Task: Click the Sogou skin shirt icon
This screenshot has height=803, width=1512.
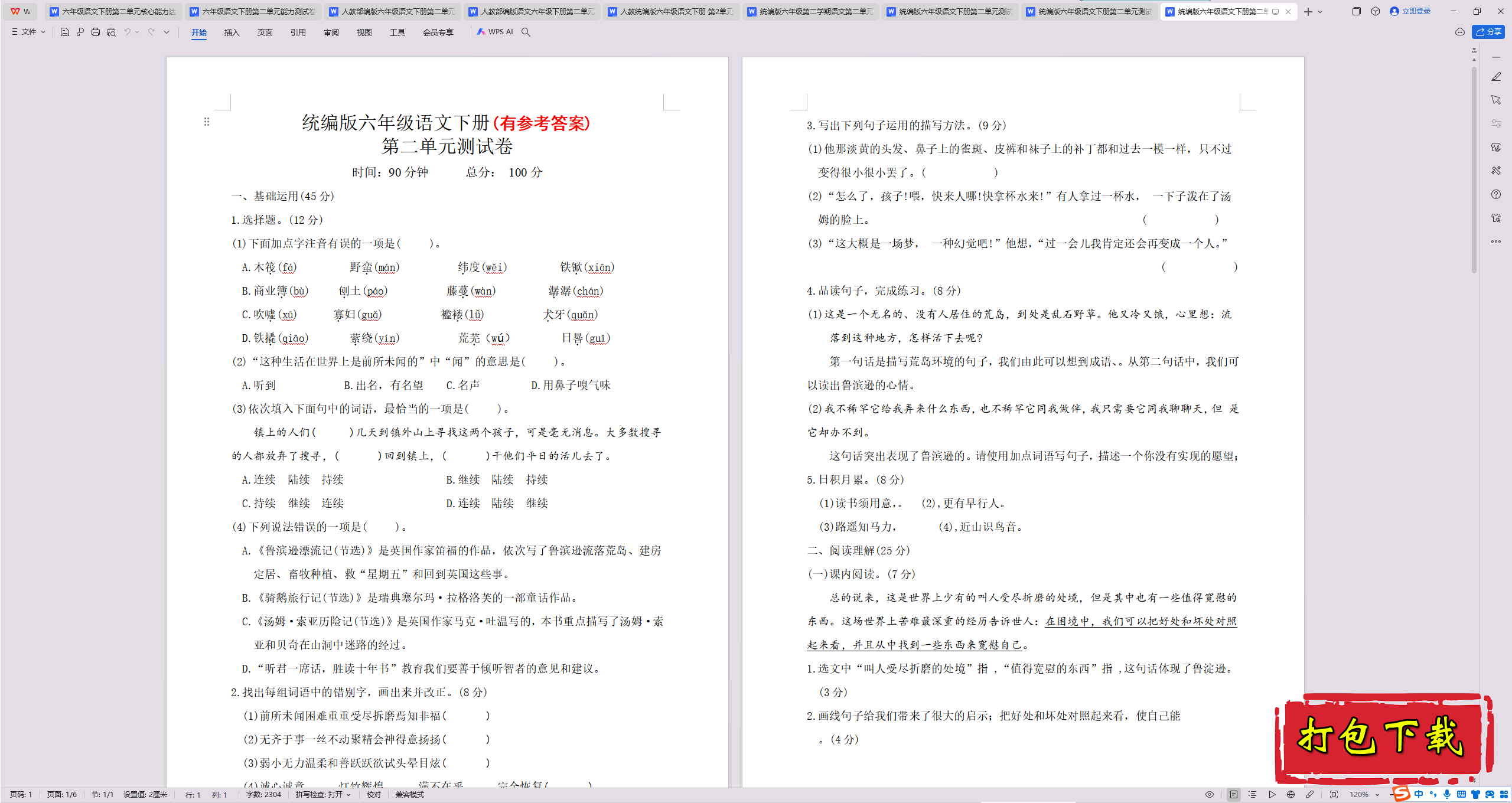Action: point(1475,795)
